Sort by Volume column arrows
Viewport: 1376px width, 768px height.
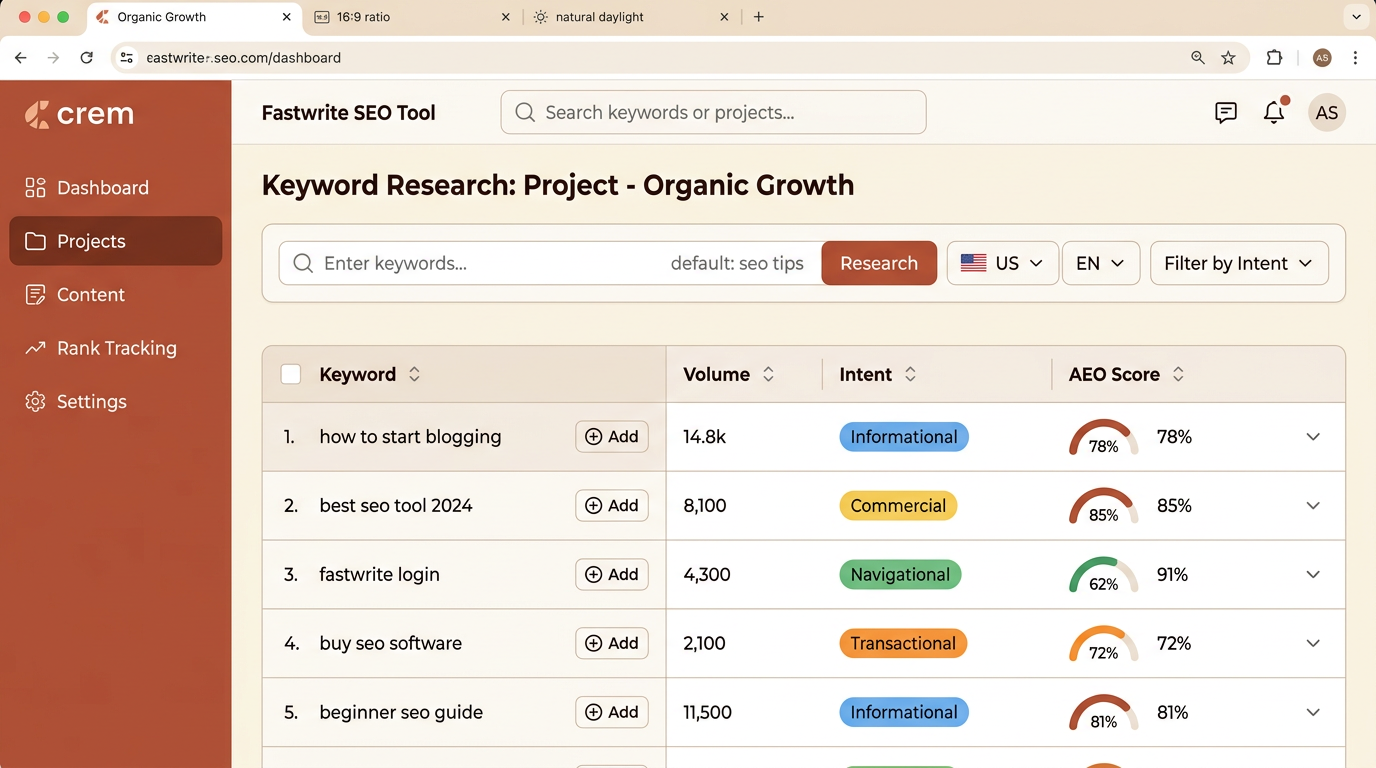[768, 375]
